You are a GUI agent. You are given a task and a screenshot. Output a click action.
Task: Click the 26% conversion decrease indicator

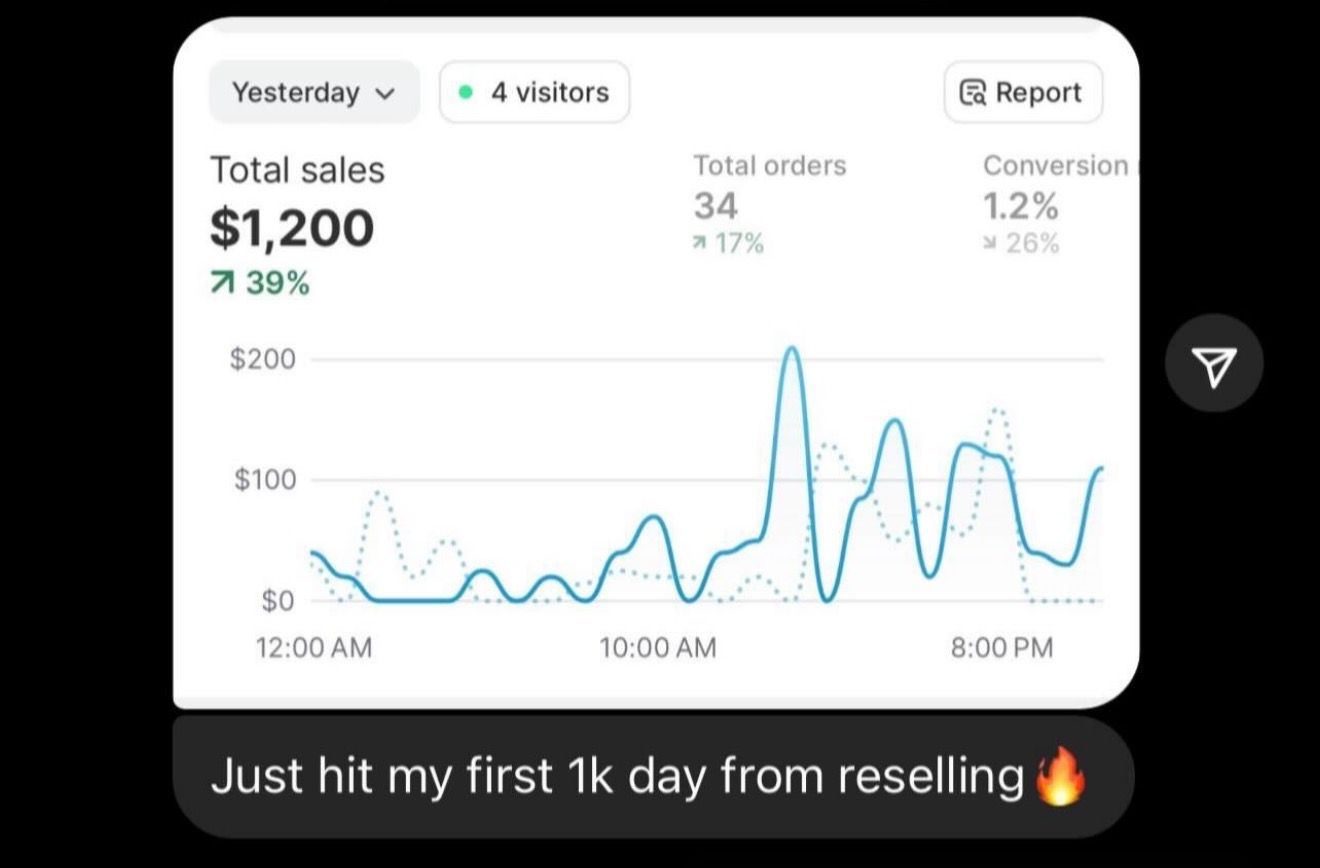pyautogui.click(x=1021, y=243)
